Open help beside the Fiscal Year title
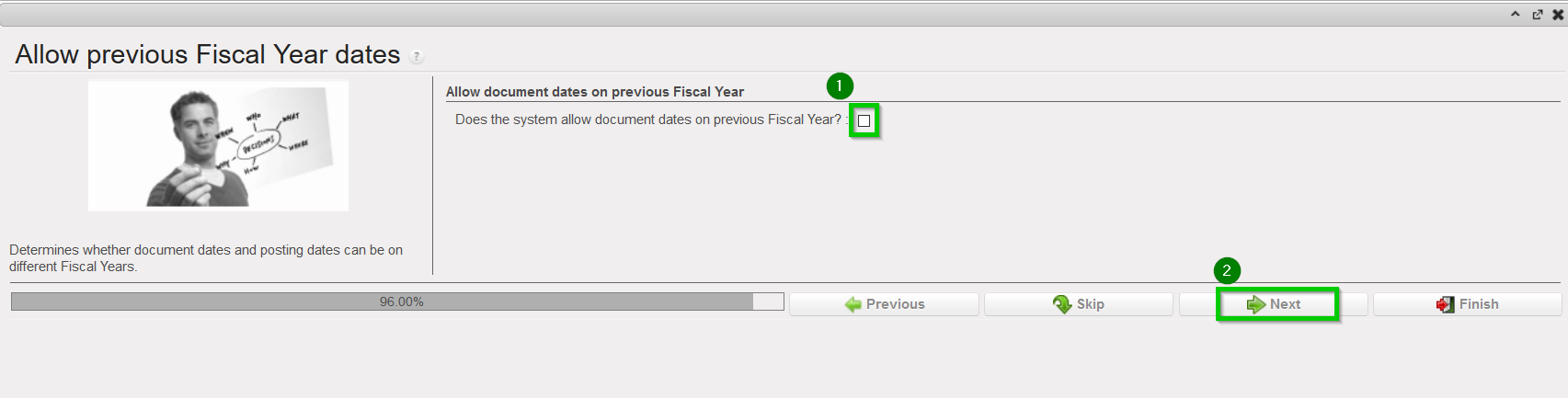The image size is (1568, 398). (417, 57)
